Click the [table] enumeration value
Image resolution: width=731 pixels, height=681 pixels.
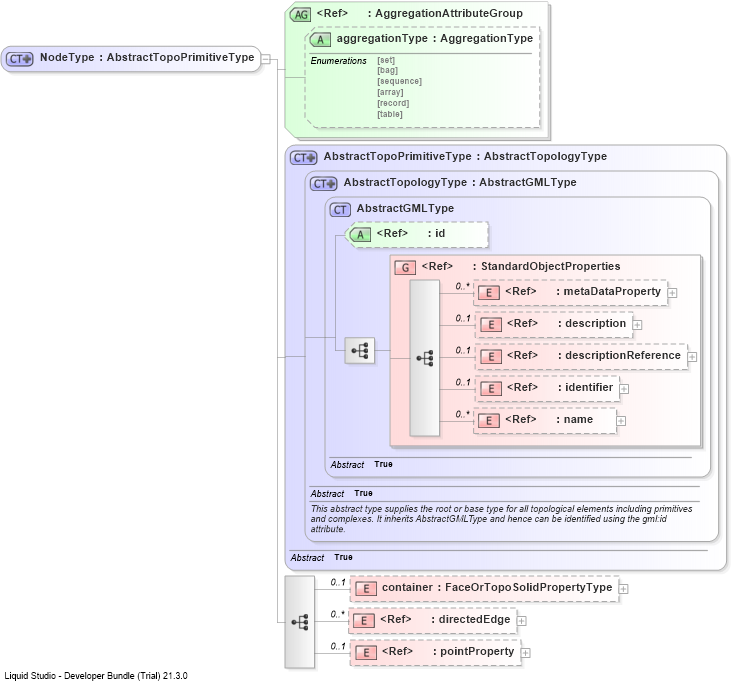tap(390, 114)
